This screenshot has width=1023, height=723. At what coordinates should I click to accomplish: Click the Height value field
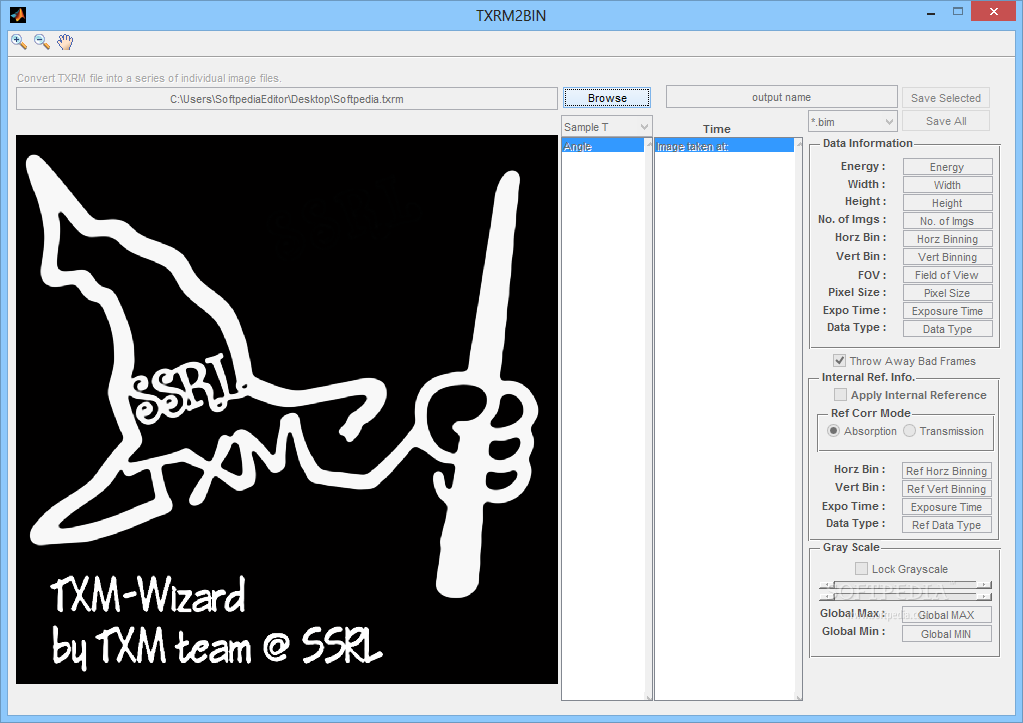(x=947, y=203)
